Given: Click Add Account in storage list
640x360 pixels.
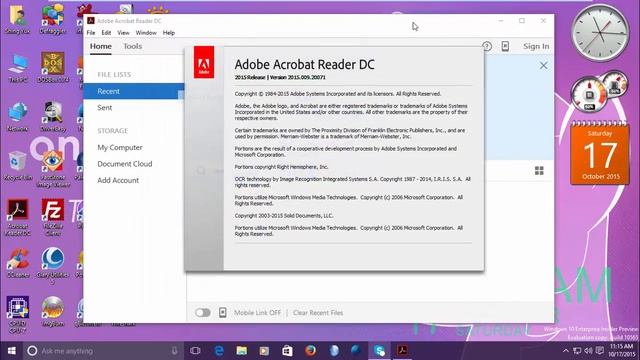Looking at the screenshot, I should [118, 180].
